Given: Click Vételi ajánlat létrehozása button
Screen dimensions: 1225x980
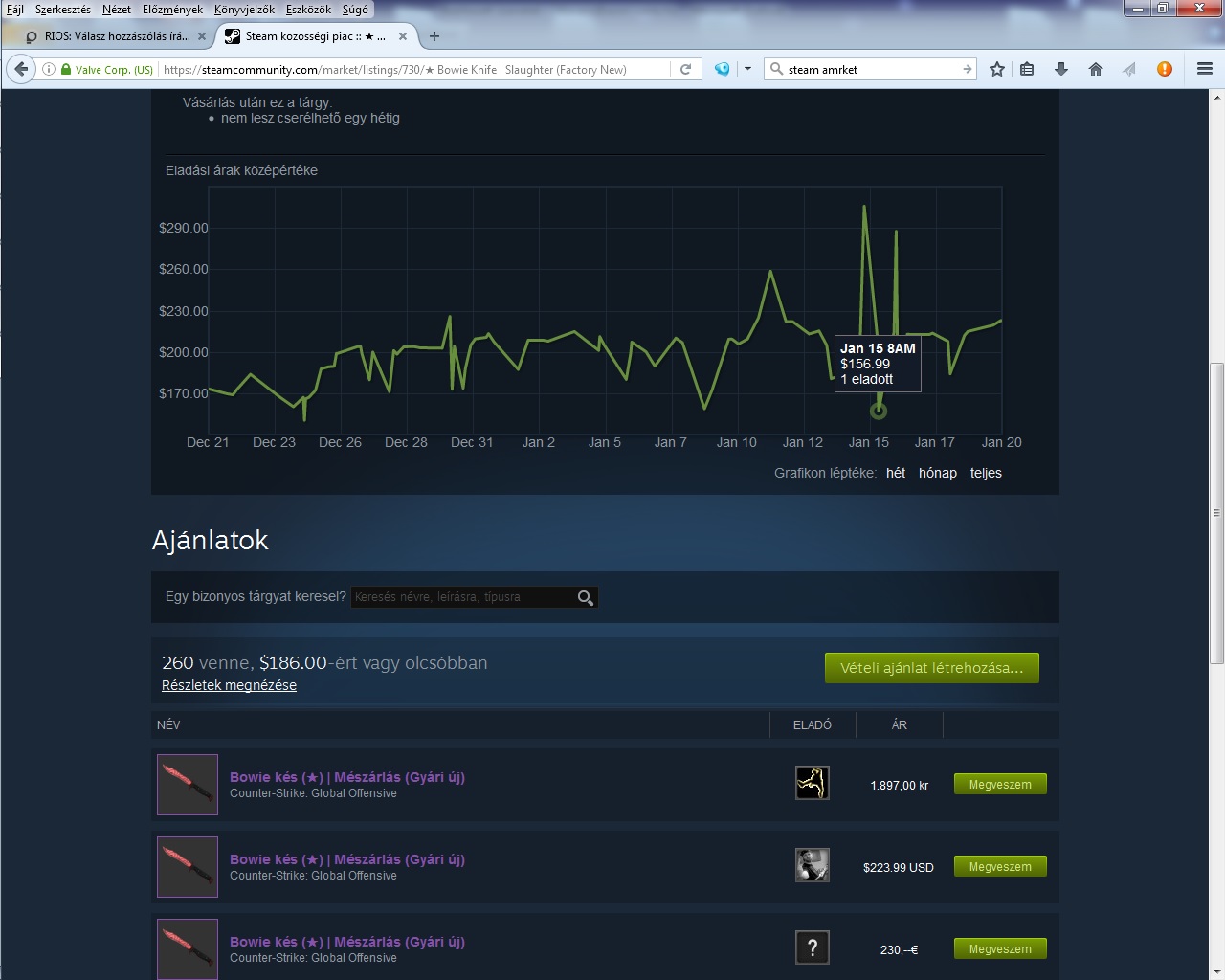Looking at the screenshot, I should click(x=932, y=668).
